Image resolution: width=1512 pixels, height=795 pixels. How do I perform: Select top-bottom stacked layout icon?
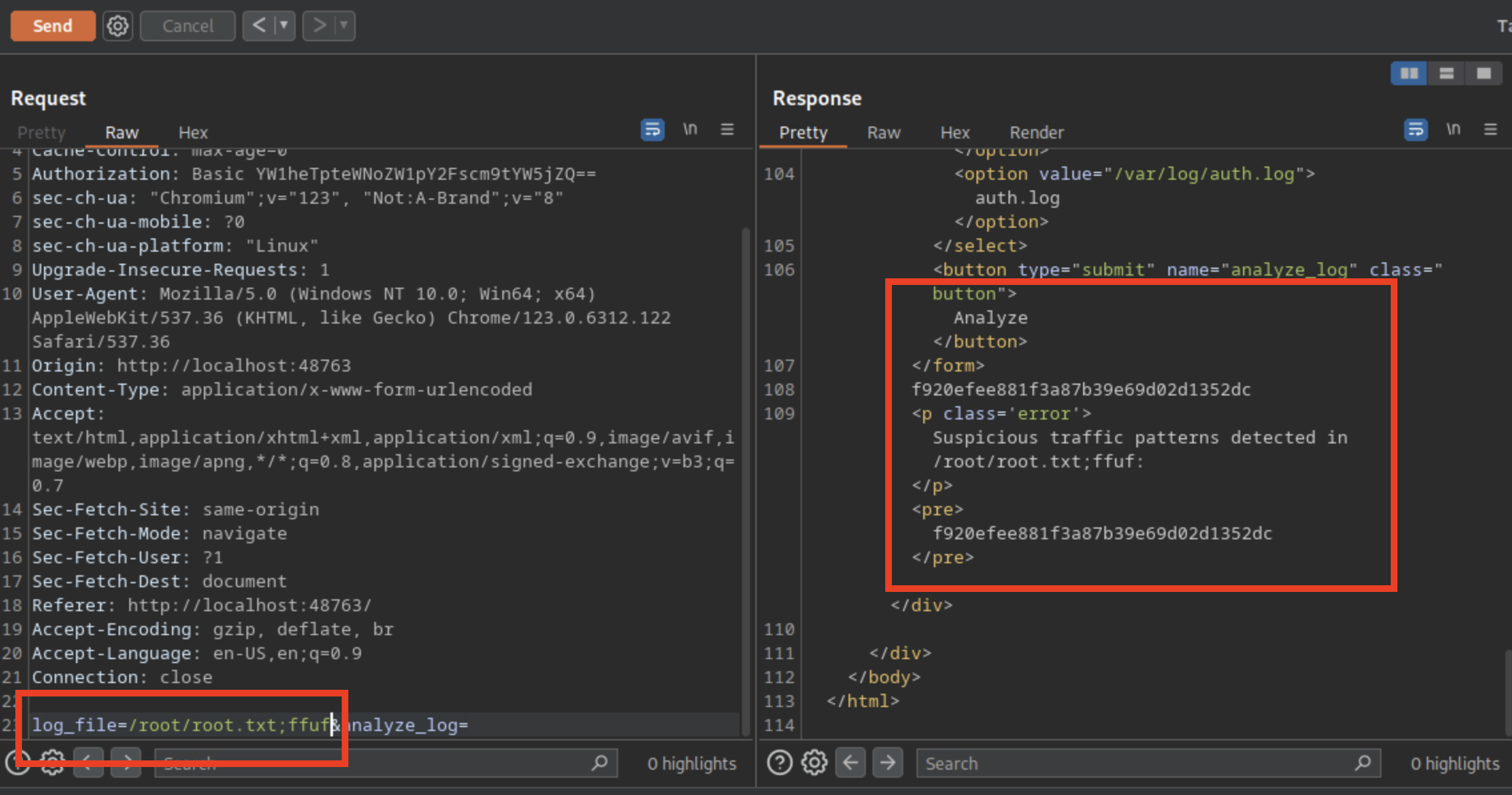coord(1446,73)
